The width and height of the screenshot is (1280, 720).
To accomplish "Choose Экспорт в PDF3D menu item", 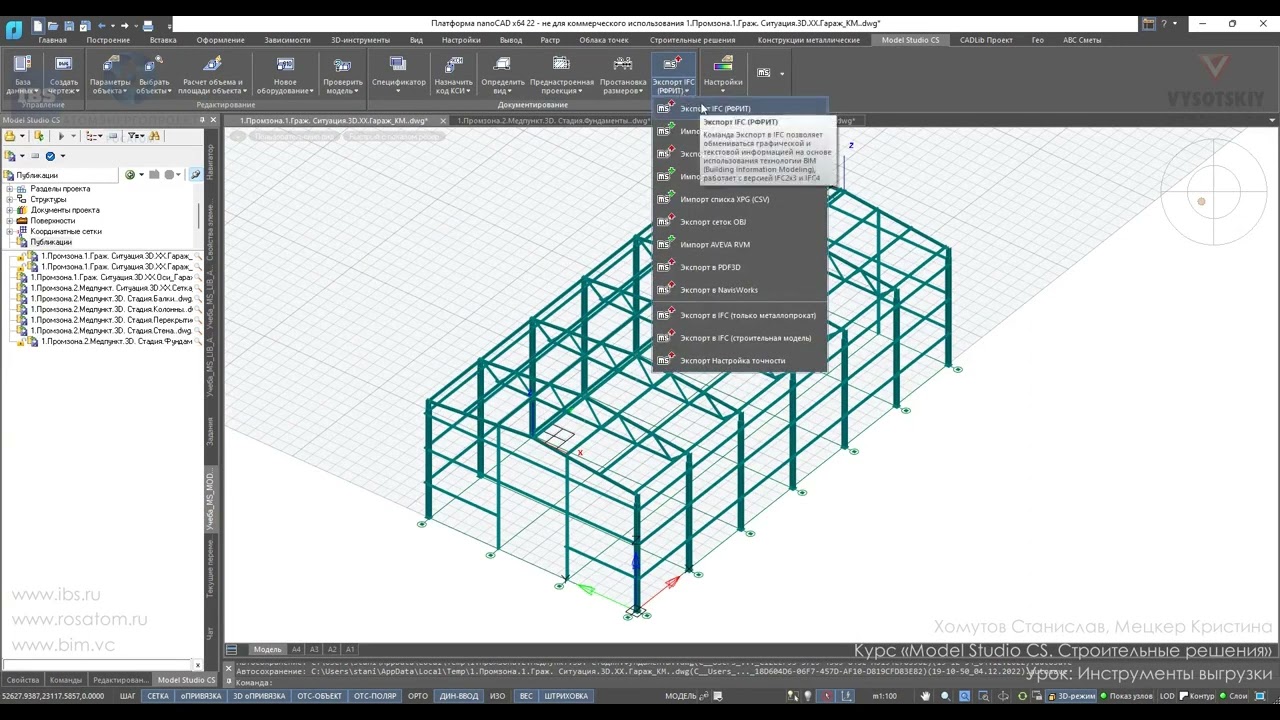I will [740, 267].
